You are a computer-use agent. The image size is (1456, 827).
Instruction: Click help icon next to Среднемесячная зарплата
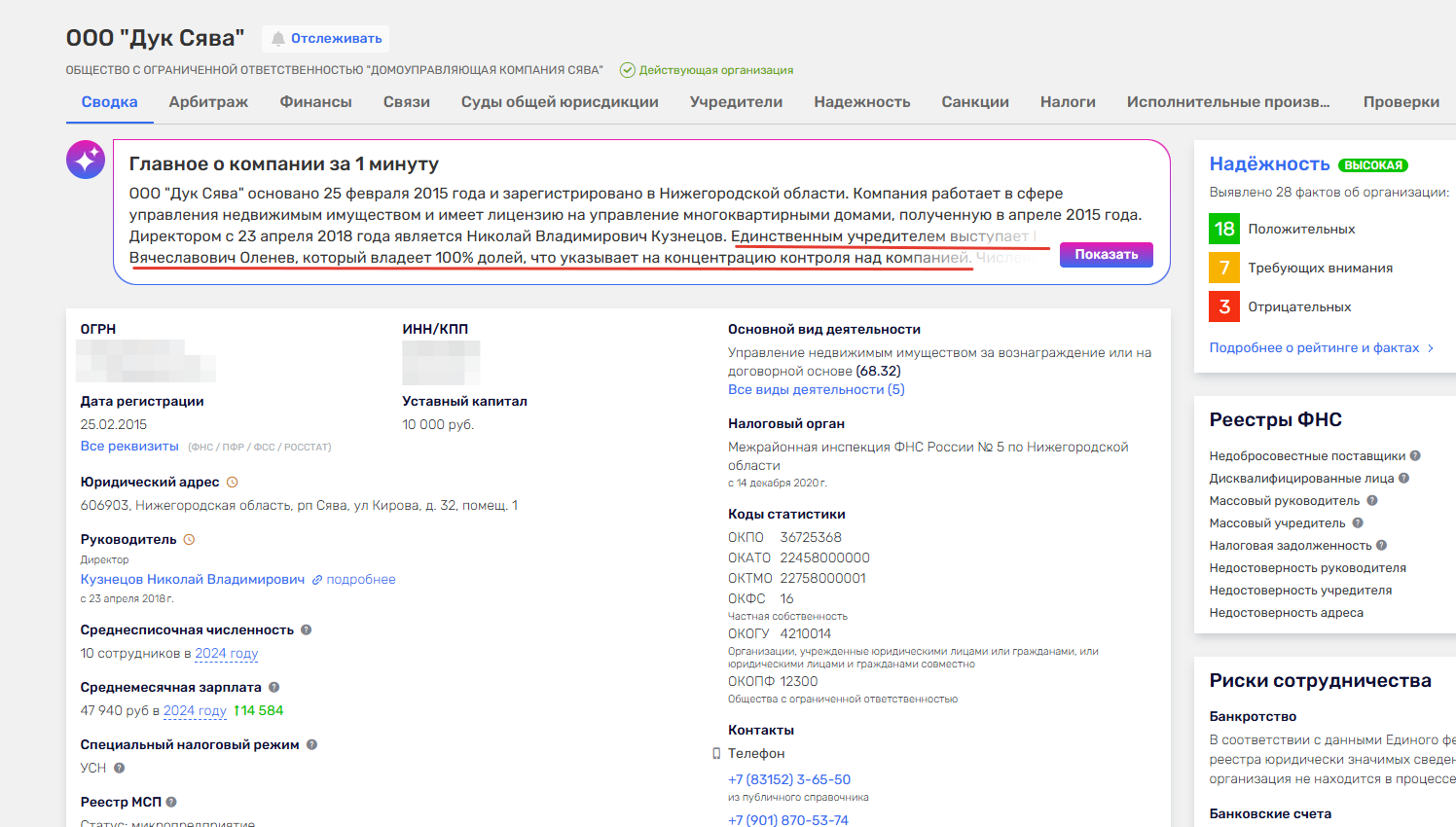point(274,688)
